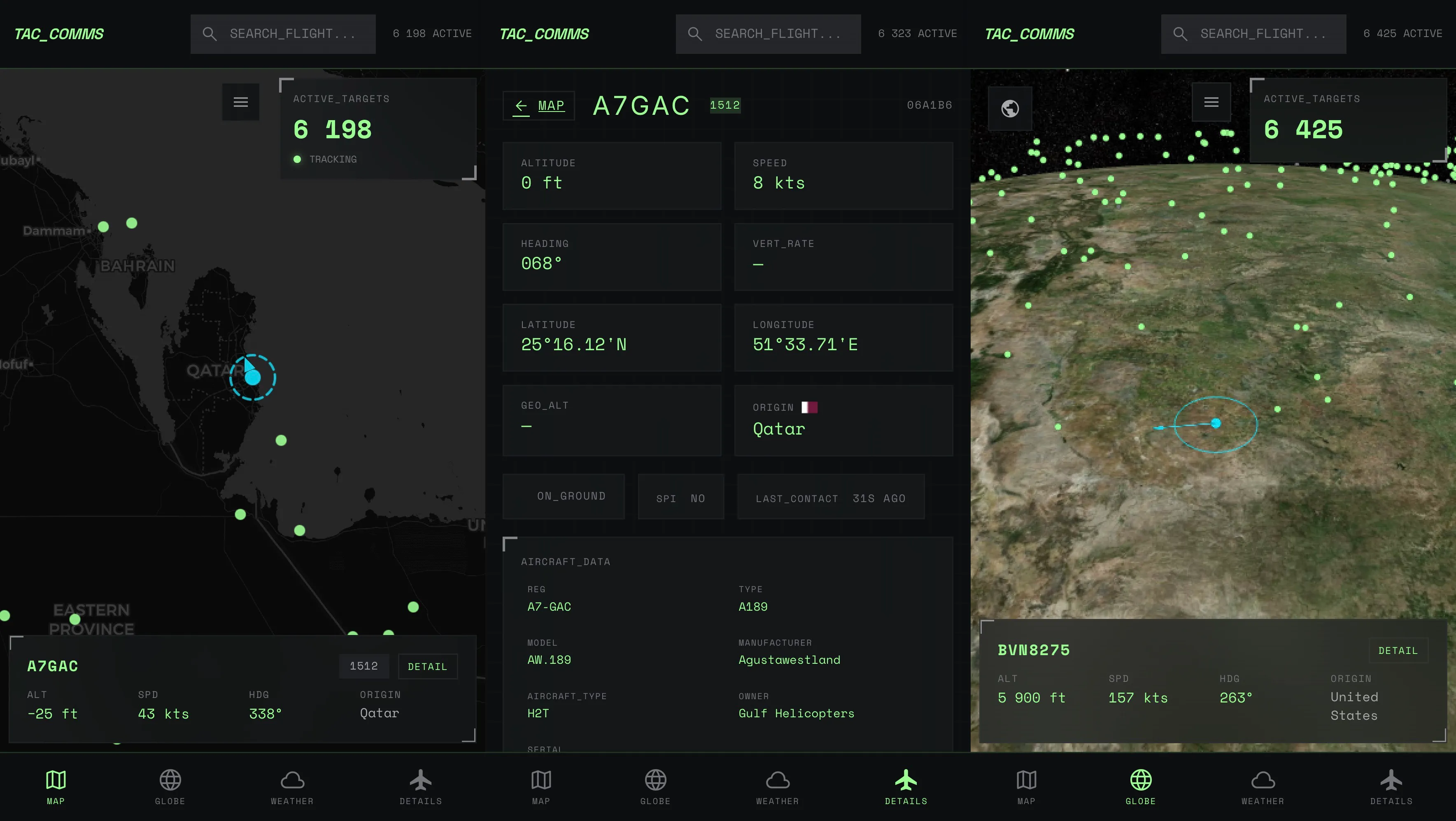1456x821 pixels.
Task: Click owner value Gulf Helicopters
Action: 797,714
